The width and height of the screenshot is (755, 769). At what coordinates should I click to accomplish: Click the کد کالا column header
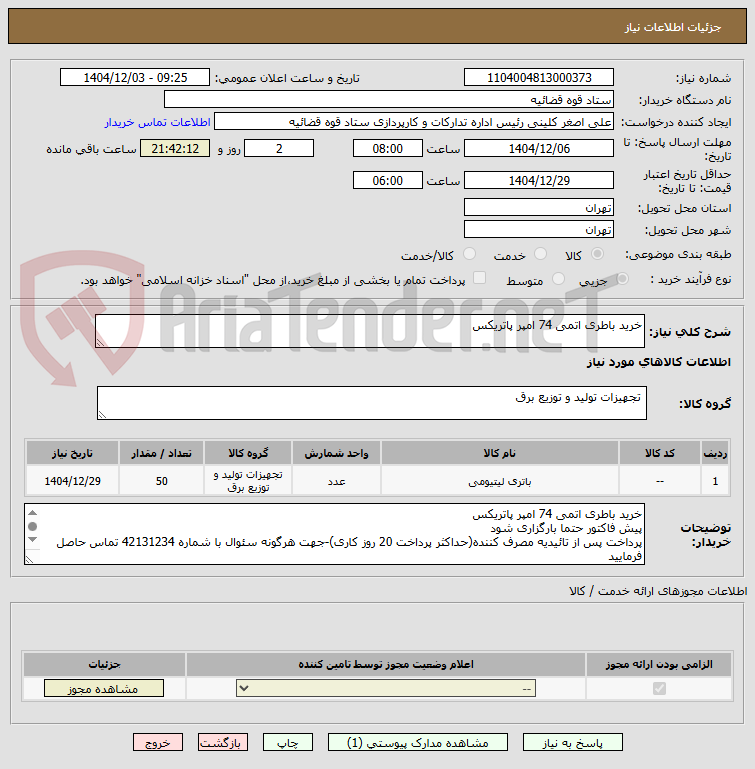tap(659, 453)
